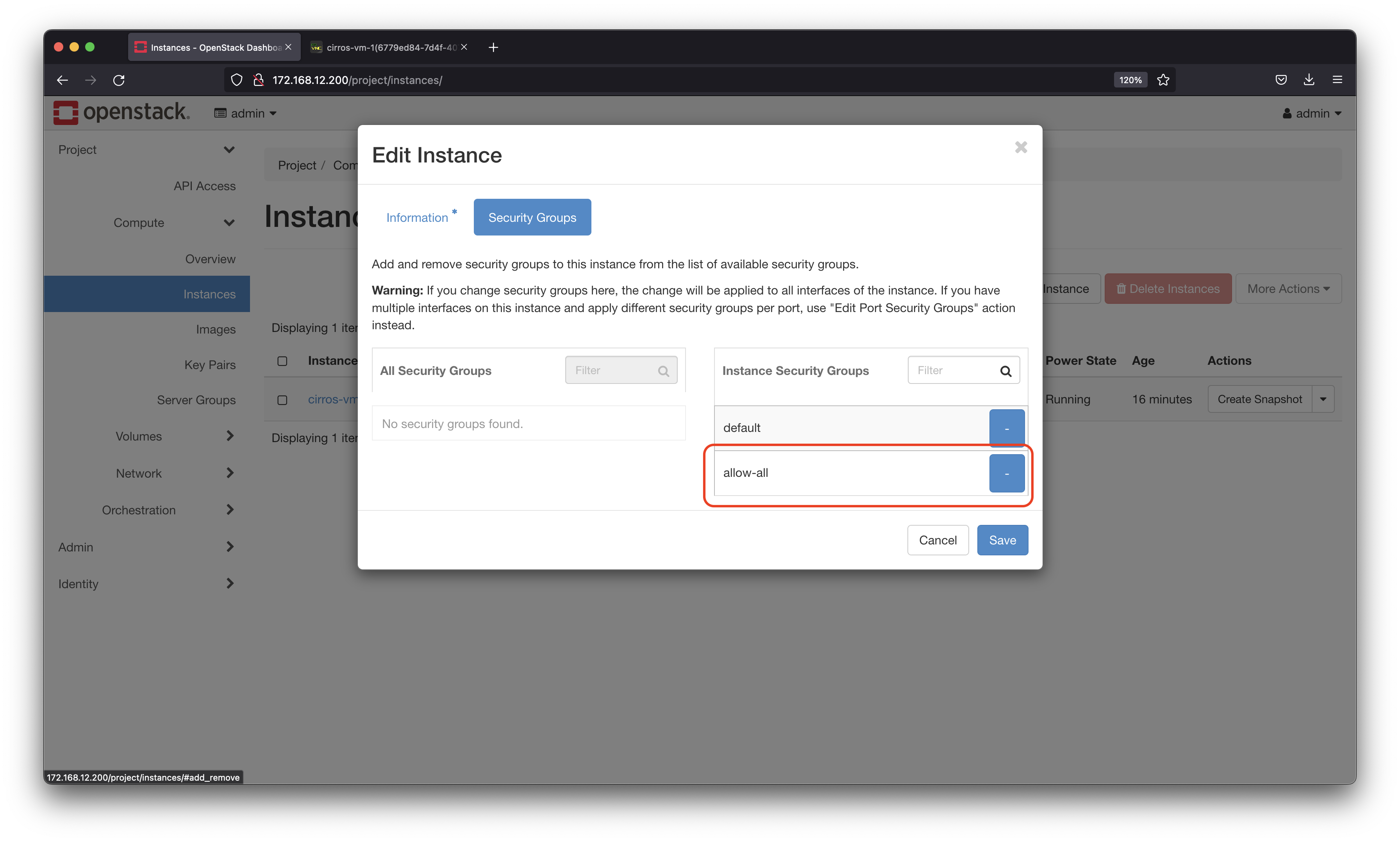Open the shield tracking protection icon

pyautogui.click(x=237, y=80)
